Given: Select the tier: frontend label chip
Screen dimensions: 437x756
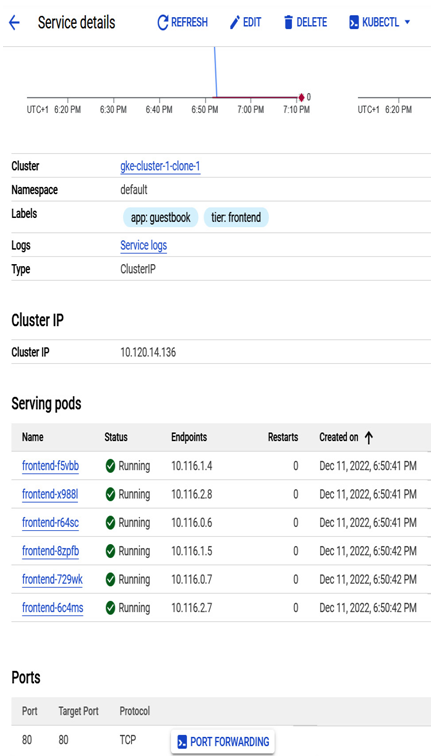Looking at the screenshot, I should tap(236, 217).
